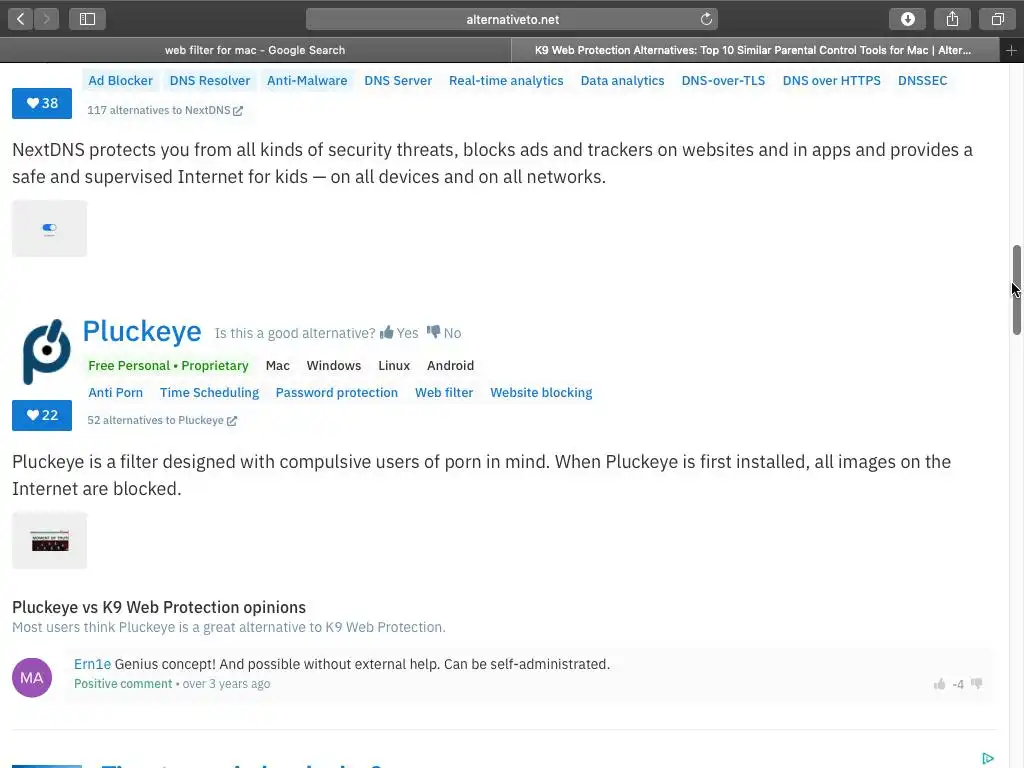The width and height of the screenshot is (1024, 768).
Task: Reload the page using the refresh icon
Action: pyautogui.click(x=706, y=19)
